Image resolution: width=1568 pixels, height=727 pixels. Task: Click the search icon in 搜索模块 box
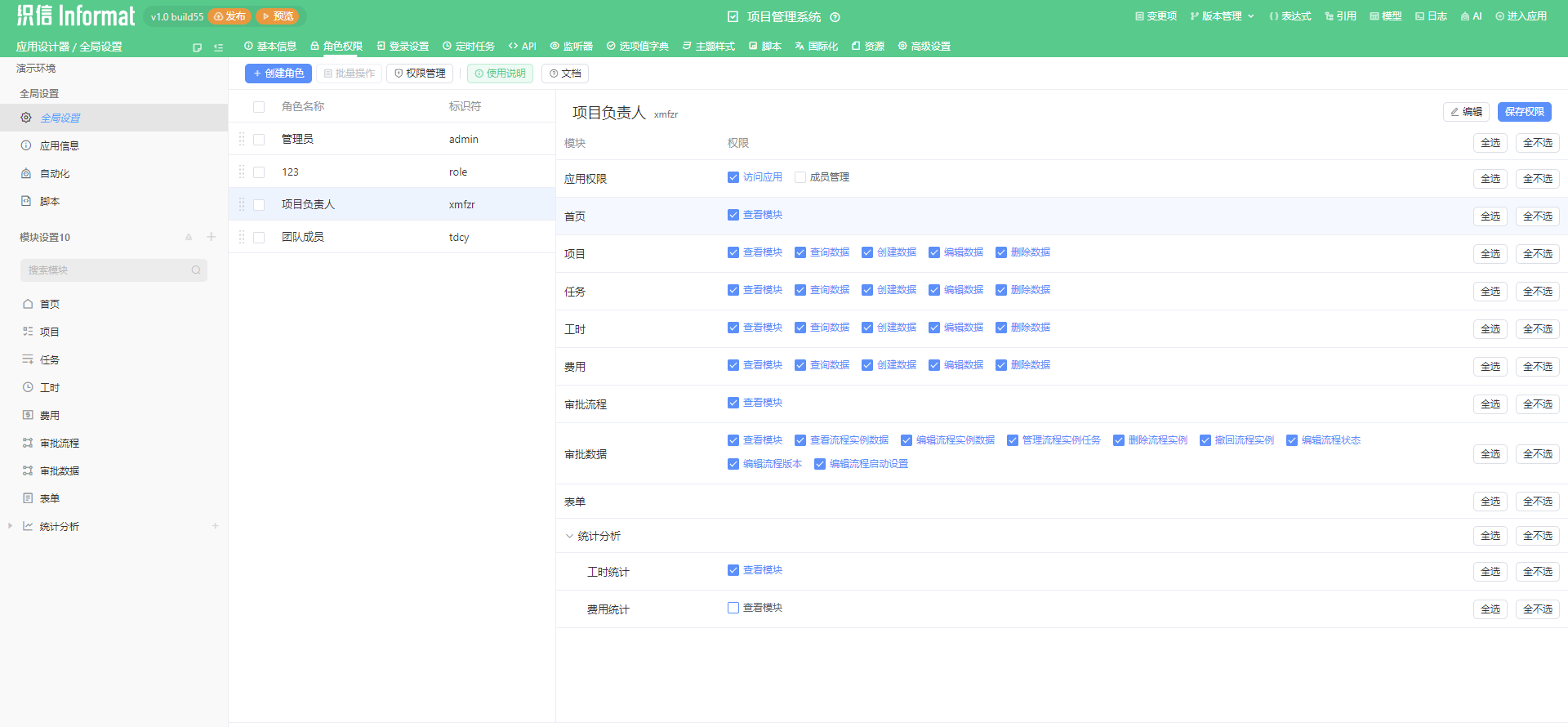196,270
